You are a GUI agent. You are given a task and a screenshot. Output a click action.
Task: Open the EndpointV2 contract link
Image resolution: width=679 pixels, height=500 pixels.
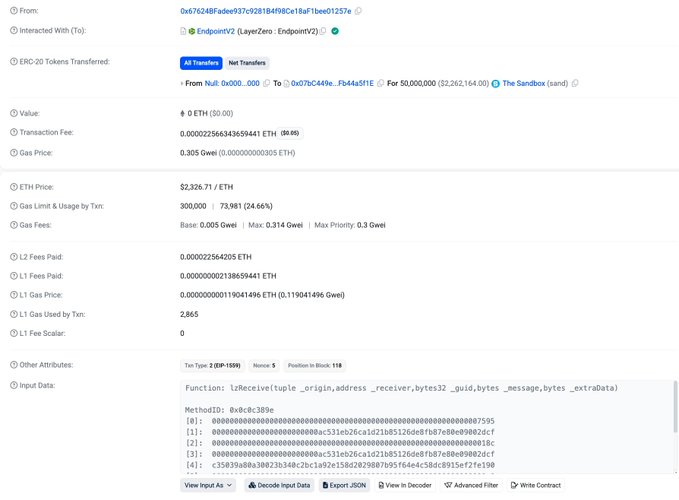[x=216, y=31]
